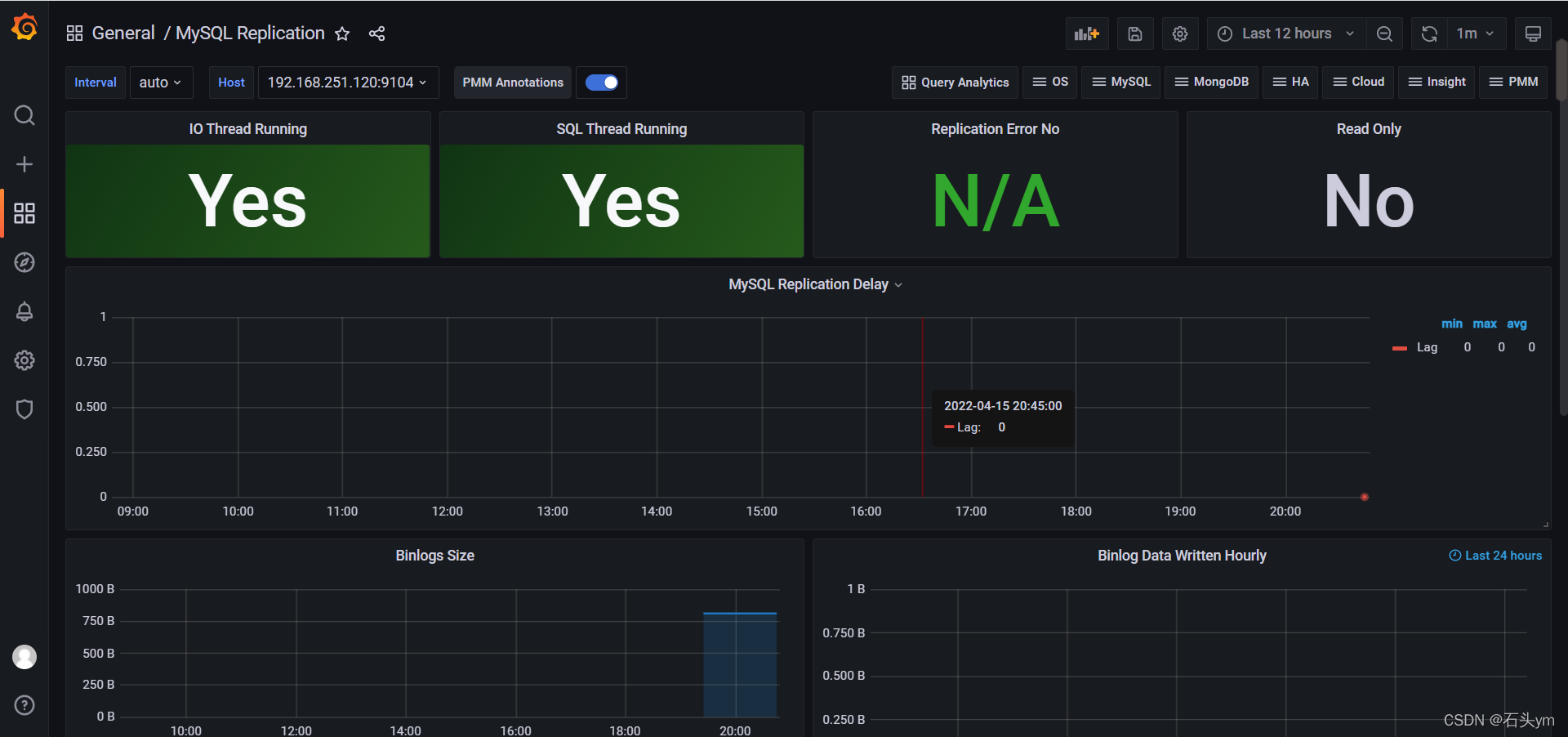
Task: Open user profile avatar in sidebar
Action: click(x=24, y=656)
